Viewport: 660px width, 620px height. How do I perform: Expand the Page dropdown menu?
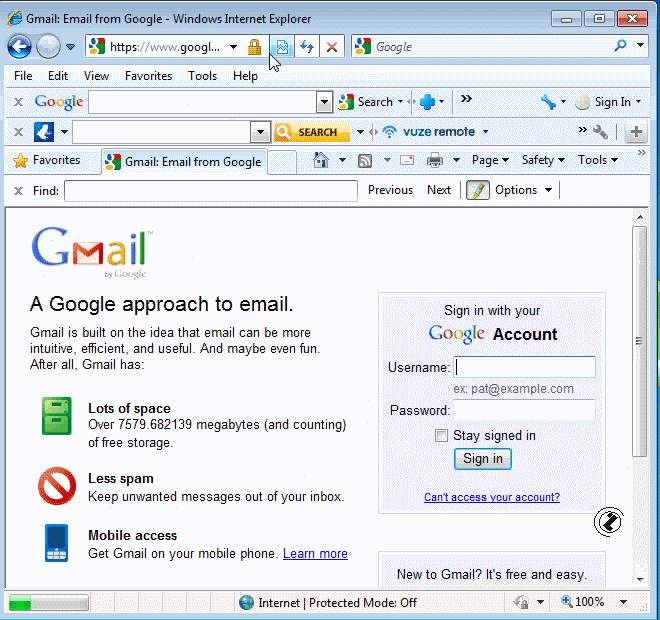pos(490,160)
